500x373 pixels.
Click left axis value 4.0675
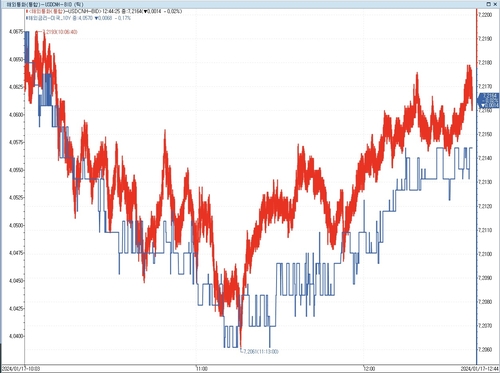16,32
